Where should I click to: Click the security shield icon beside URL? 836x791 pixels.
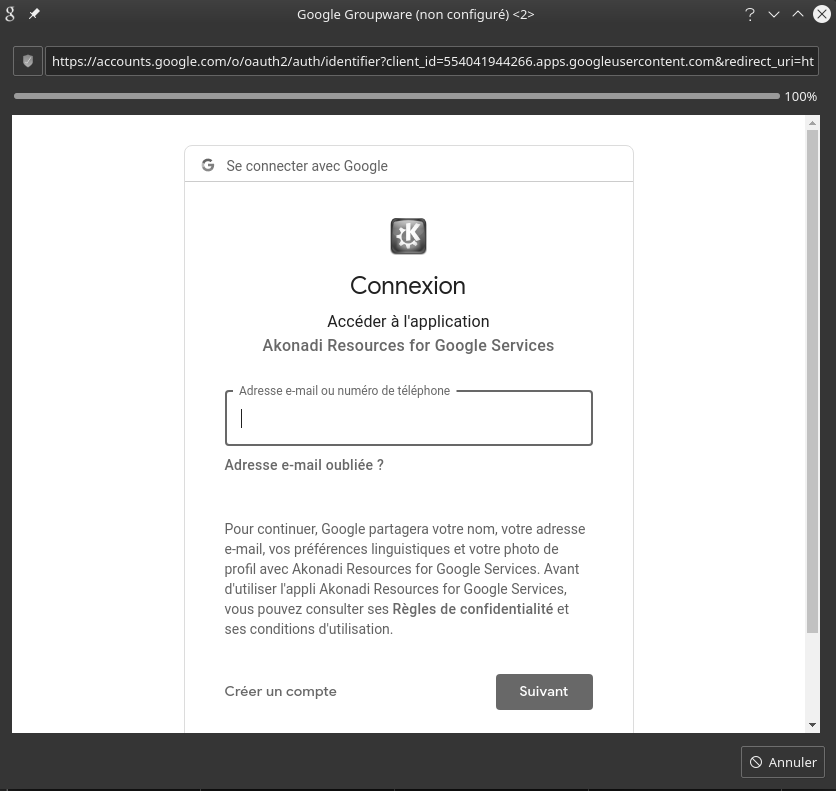28,61
